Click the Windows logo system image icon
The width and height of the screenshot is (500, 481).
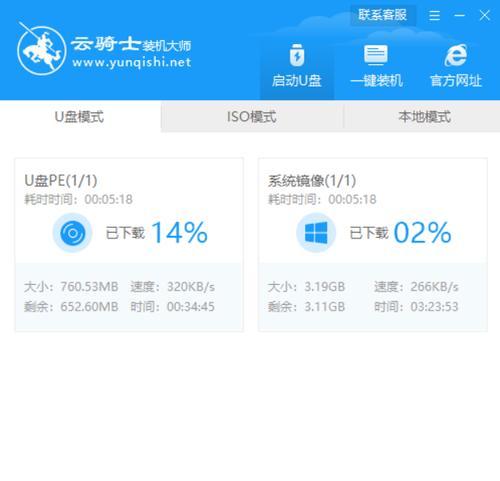coord(316,233)
